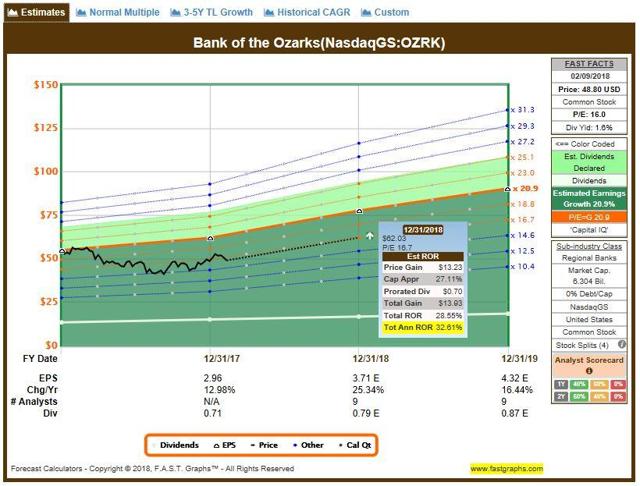Click the EPS triangle marker at x 20.9
The width and height of the screenshot is (640, 486).
(507, 189)
